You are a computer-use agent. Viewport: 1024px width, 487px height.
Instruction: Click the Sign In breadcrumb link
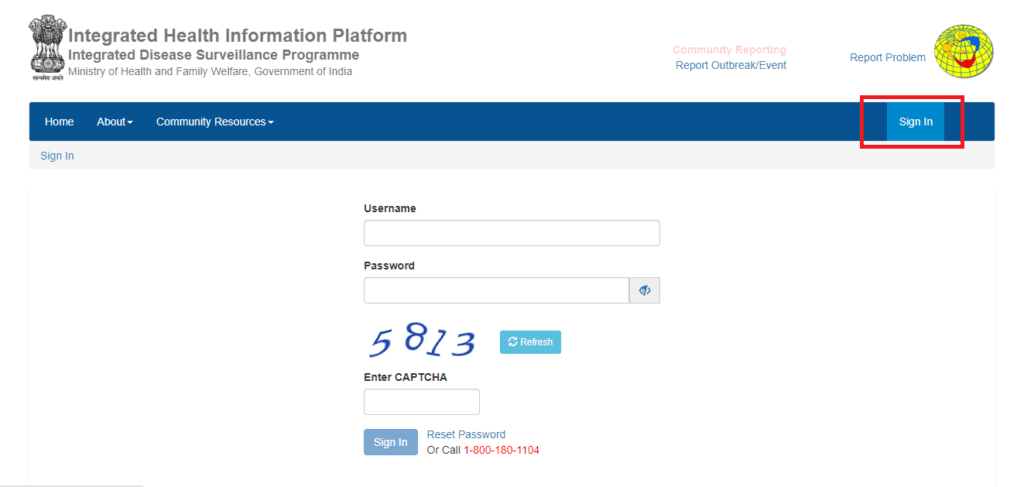[x=57, y=156]
